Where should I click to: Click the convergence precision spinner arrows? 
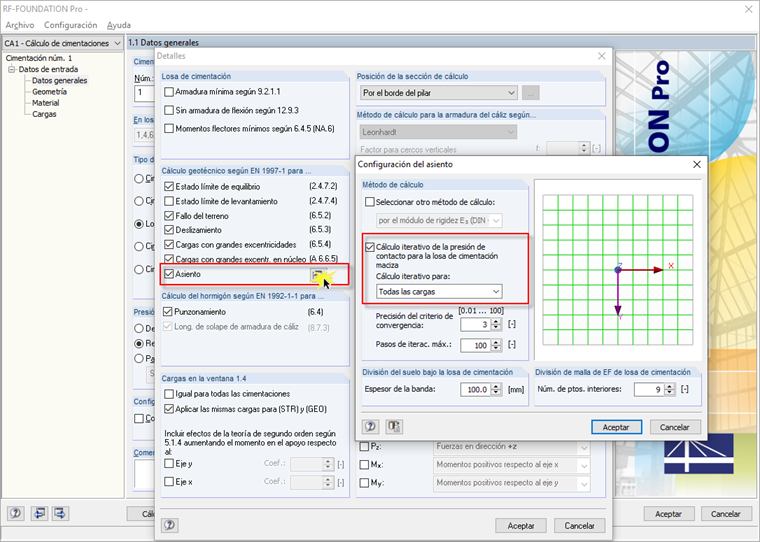point(496,324)
